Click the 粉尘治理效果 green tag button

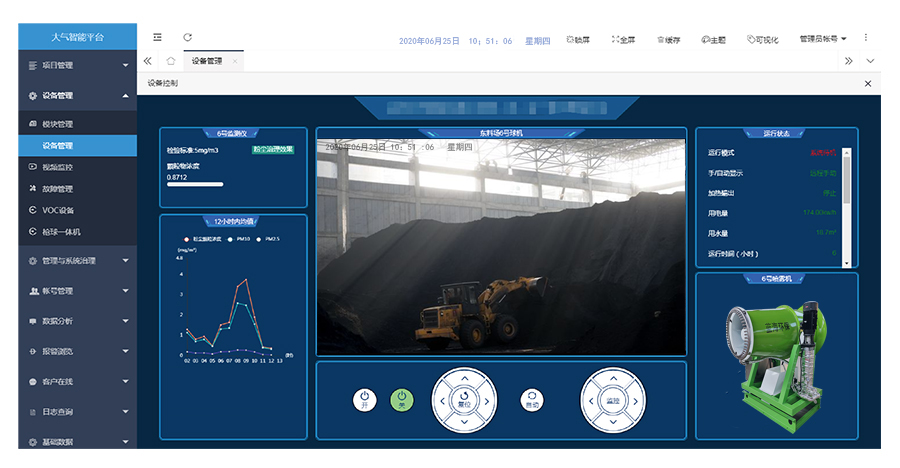273,150
